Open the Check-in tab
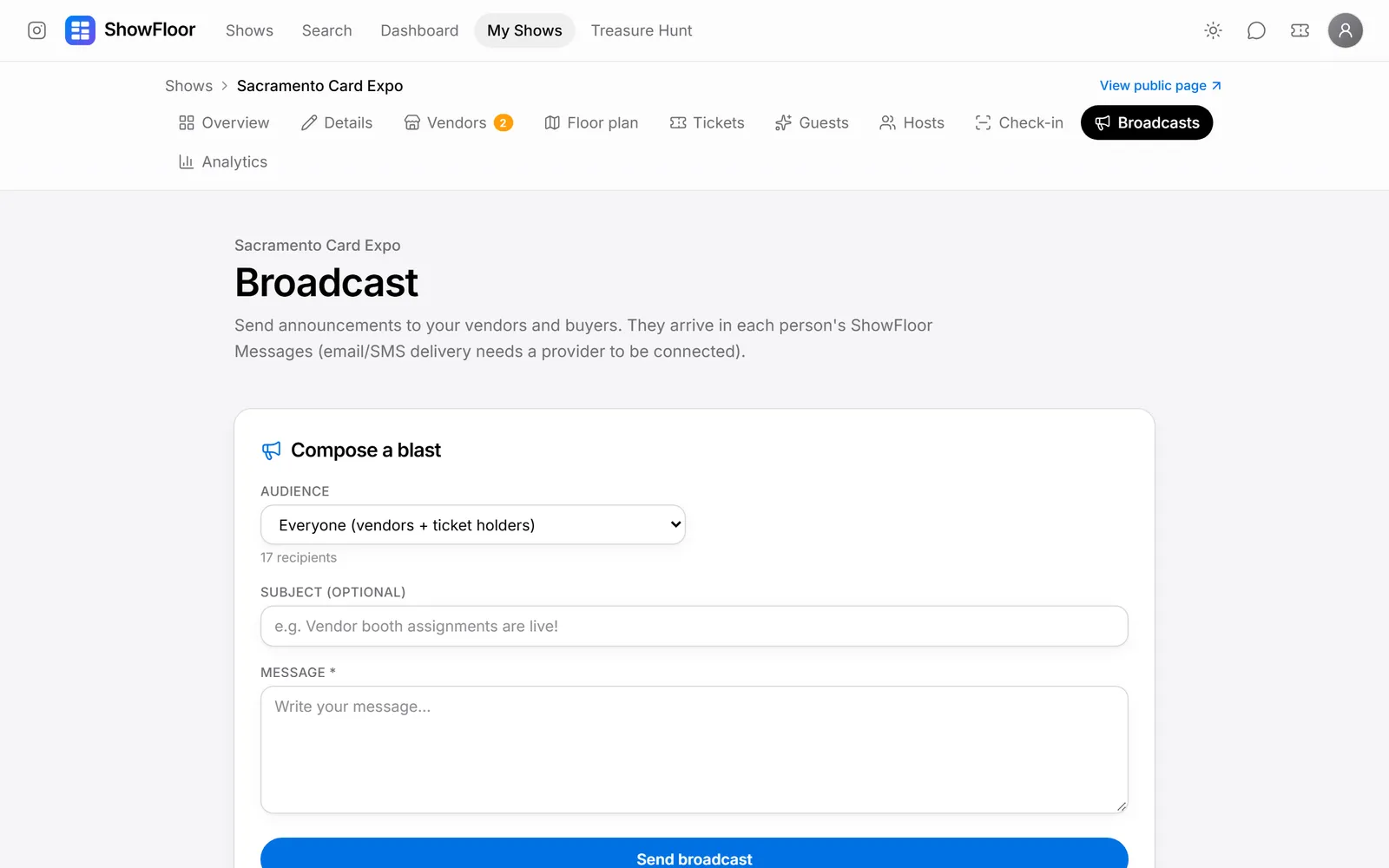Image resolution: width=1389 pixels, height=868 pixels. click(x=1019, y=122)
